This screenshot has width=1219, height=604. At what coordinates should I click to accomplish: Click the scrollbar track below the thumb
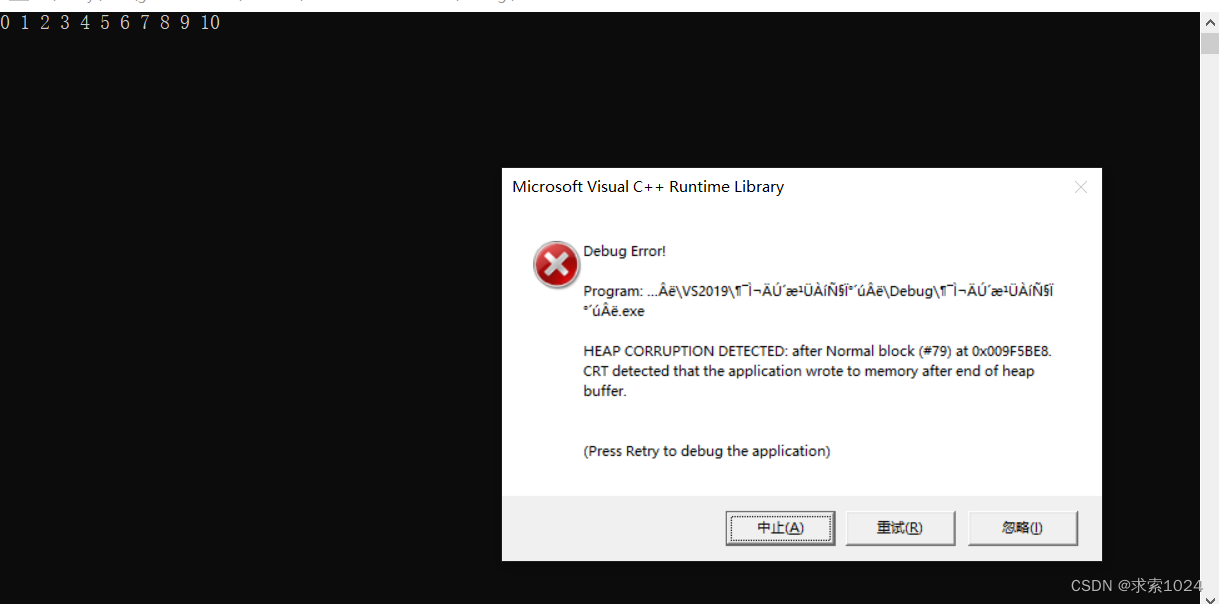[x=1209, y=320]
